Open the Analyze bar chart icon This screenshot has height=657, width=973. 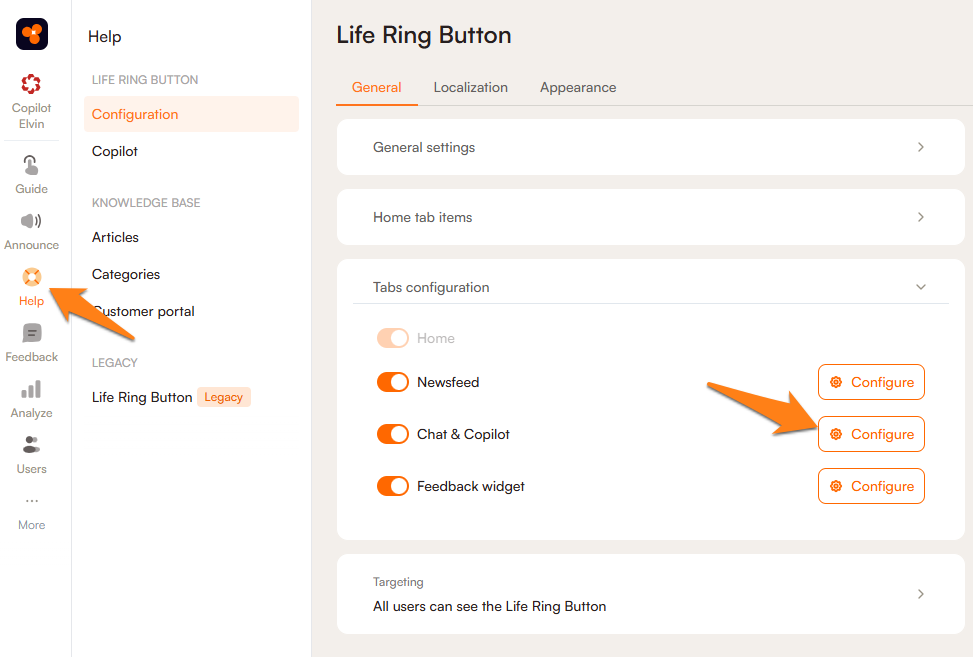32,390
